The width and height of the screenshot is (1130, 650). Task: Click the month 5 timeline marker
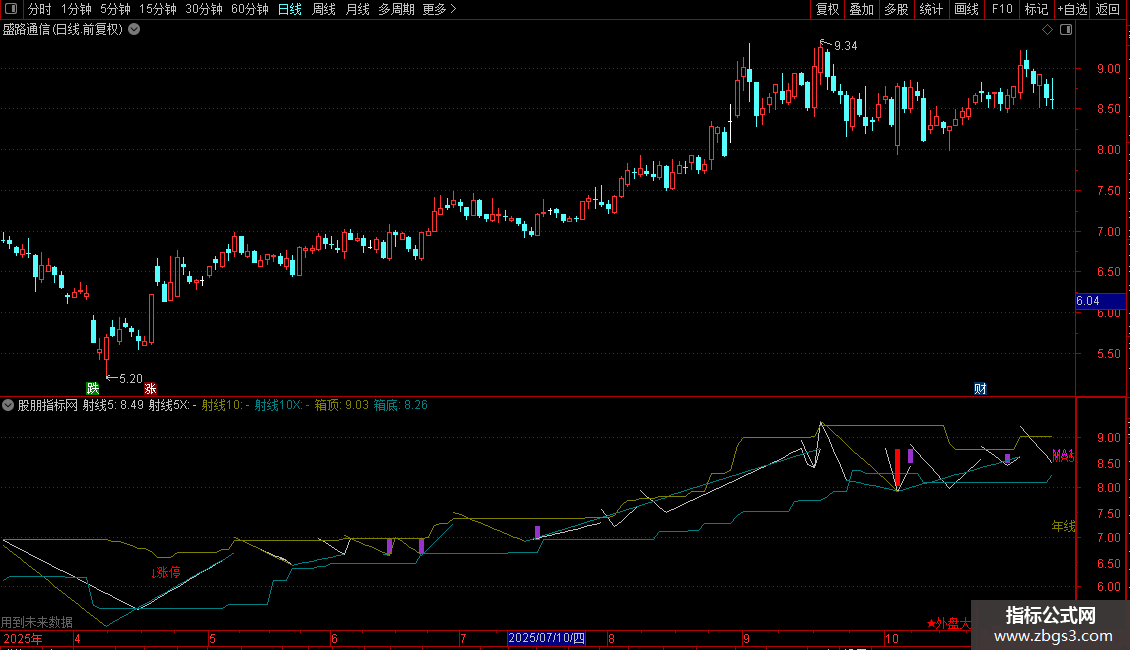click(x=212, y=638)
